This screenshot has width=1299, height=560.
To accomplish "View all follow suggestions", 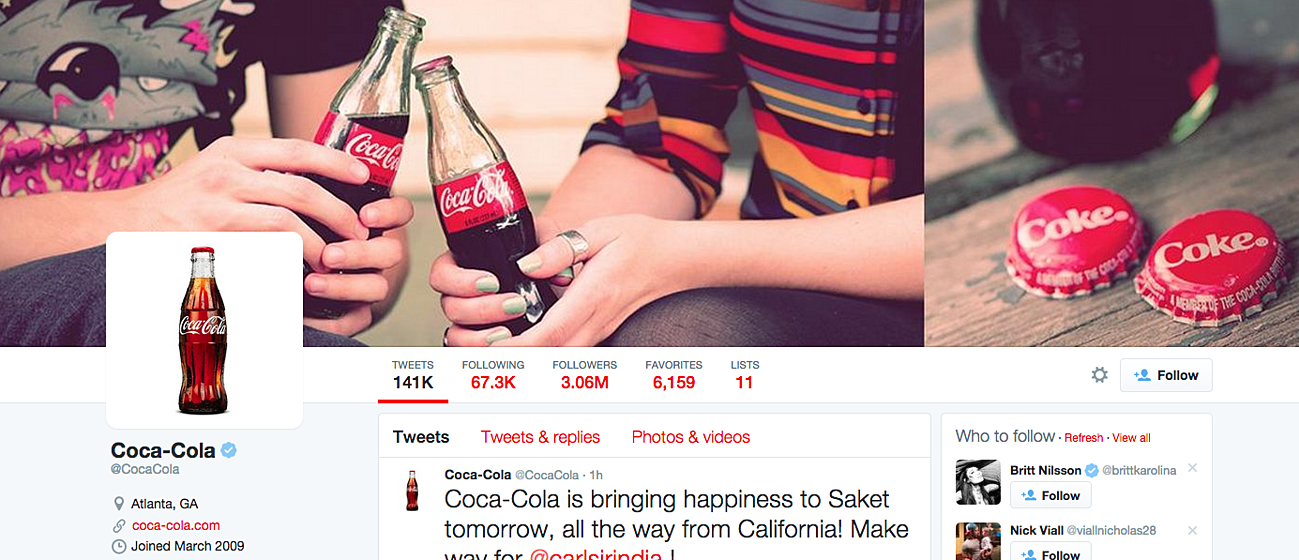I will (1131, 438).
